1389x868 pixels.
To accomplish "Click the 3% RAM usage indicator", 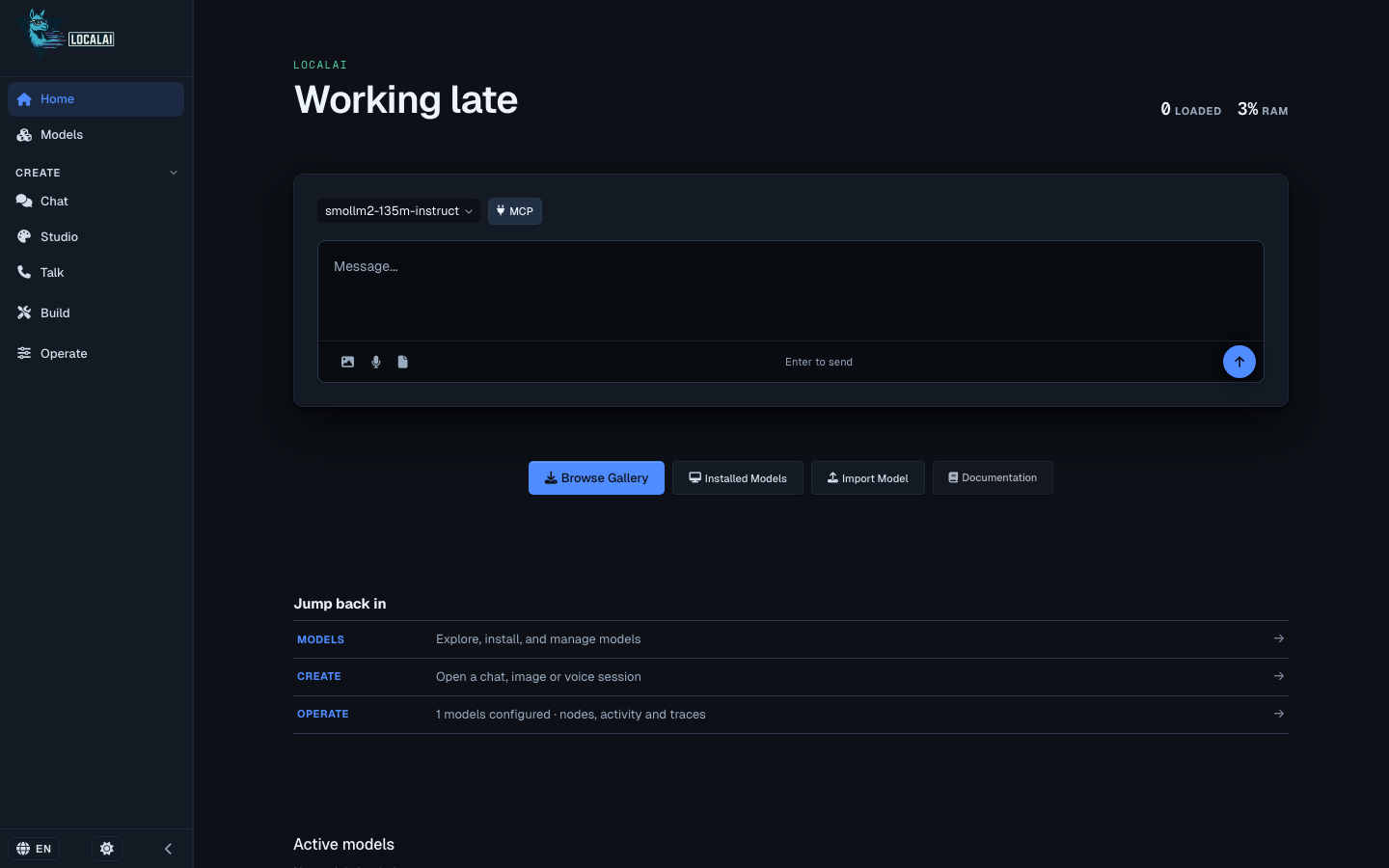I will point(1263,110).
